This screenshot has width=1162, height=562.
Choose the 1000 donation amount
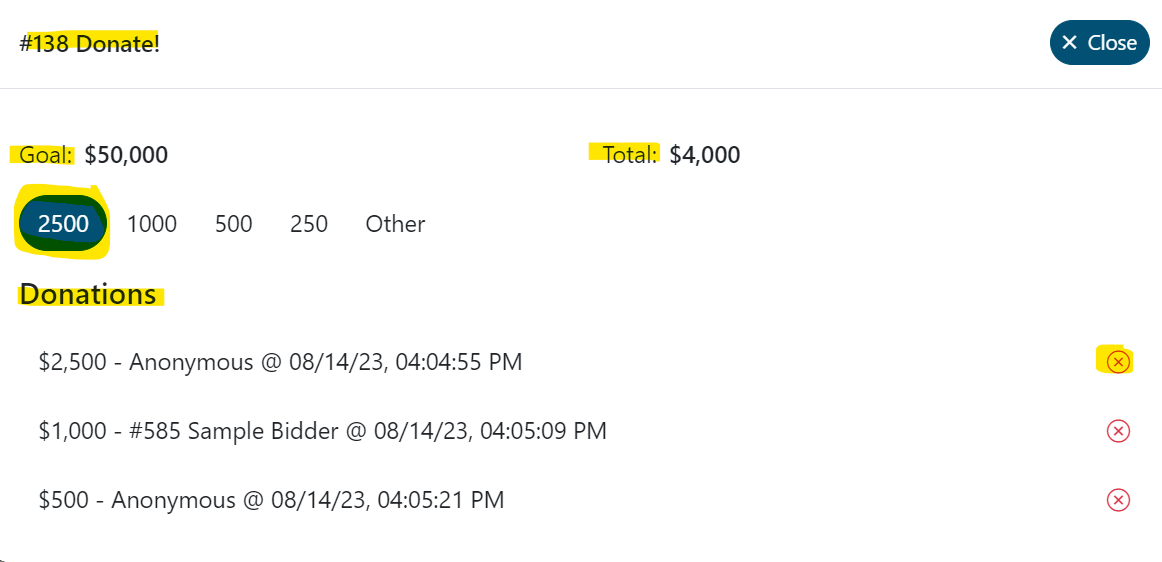pos(152,224)
